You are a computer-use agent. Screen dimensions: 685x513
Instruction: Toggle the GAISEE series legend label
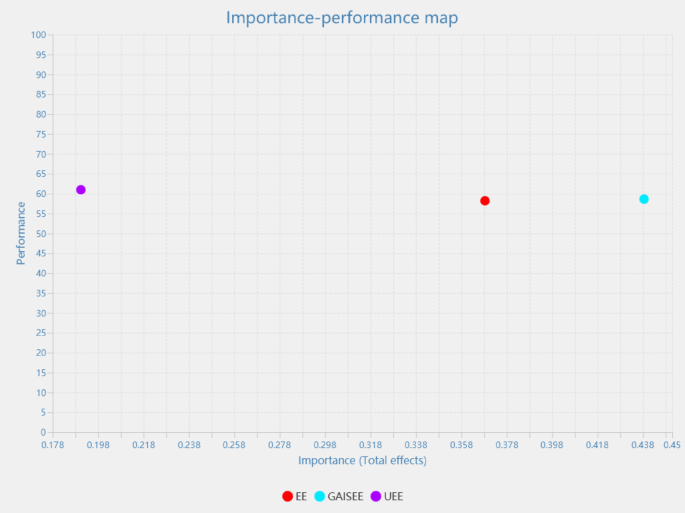(x=345, y=496)
